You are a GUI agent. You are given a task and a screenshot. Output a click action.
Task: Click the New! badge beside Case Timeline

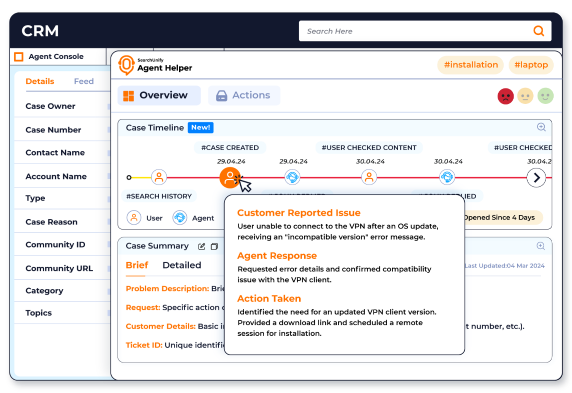click(x=201, y=127)
